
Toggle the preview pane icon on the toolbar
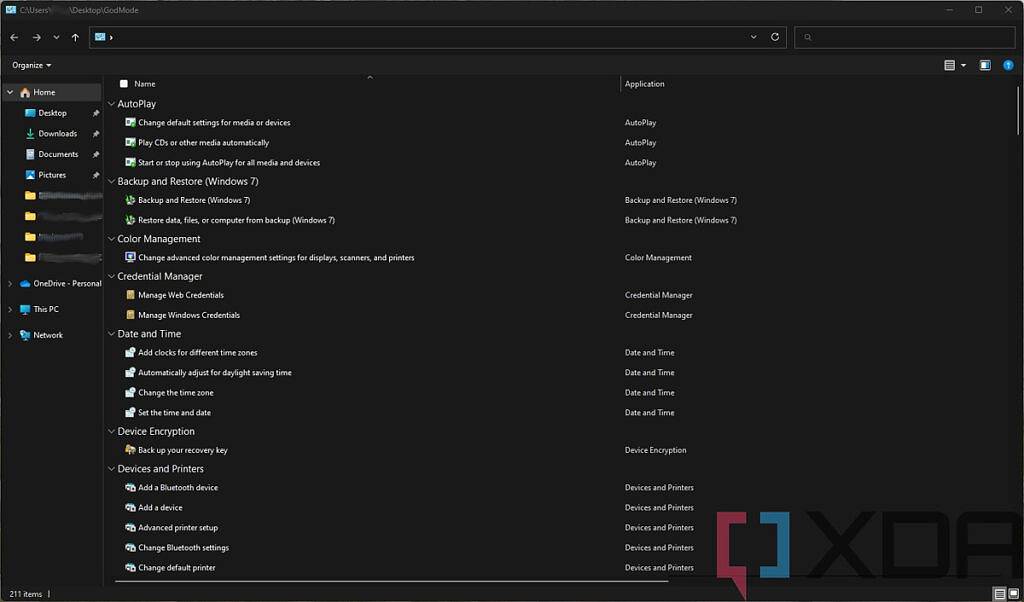pyautogui.click(x=984, y=64)
